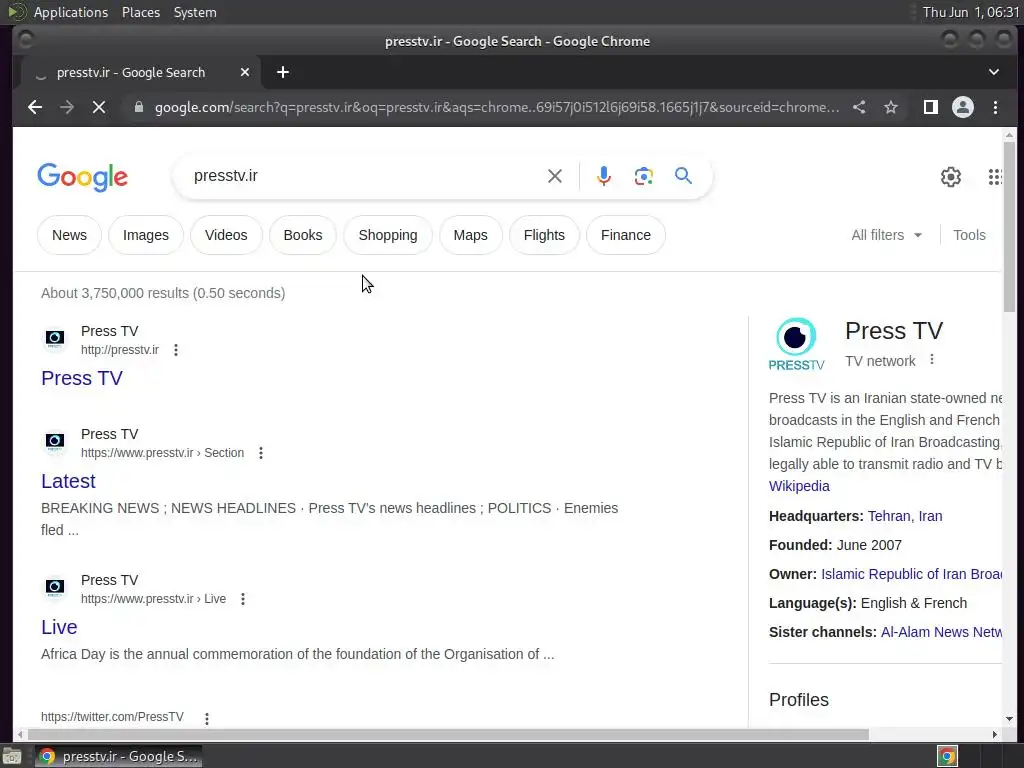This screenshot has height=768, width=1024.
Task: Click the show desktop icon in the taskbar
Action: (12, 756)
